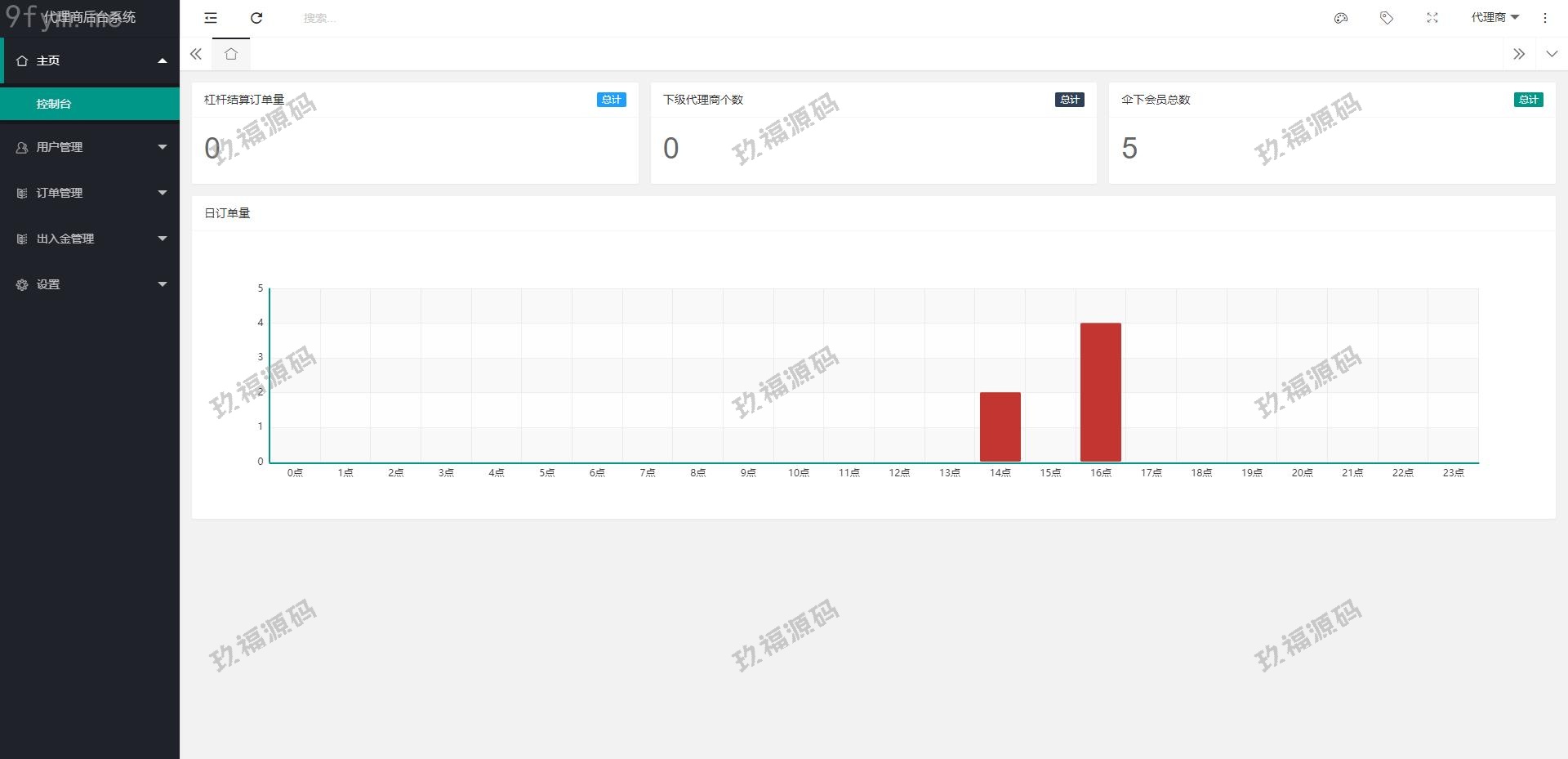Select the home tab icon

coord(231,54)
